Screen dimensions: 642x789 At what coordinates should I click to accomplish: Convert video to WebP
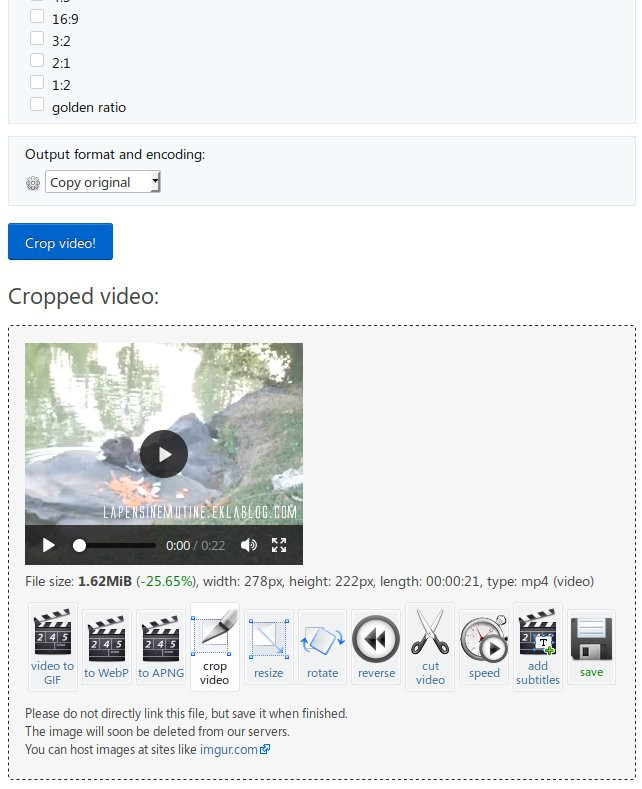pyautogui.click(x=107, y=647)
